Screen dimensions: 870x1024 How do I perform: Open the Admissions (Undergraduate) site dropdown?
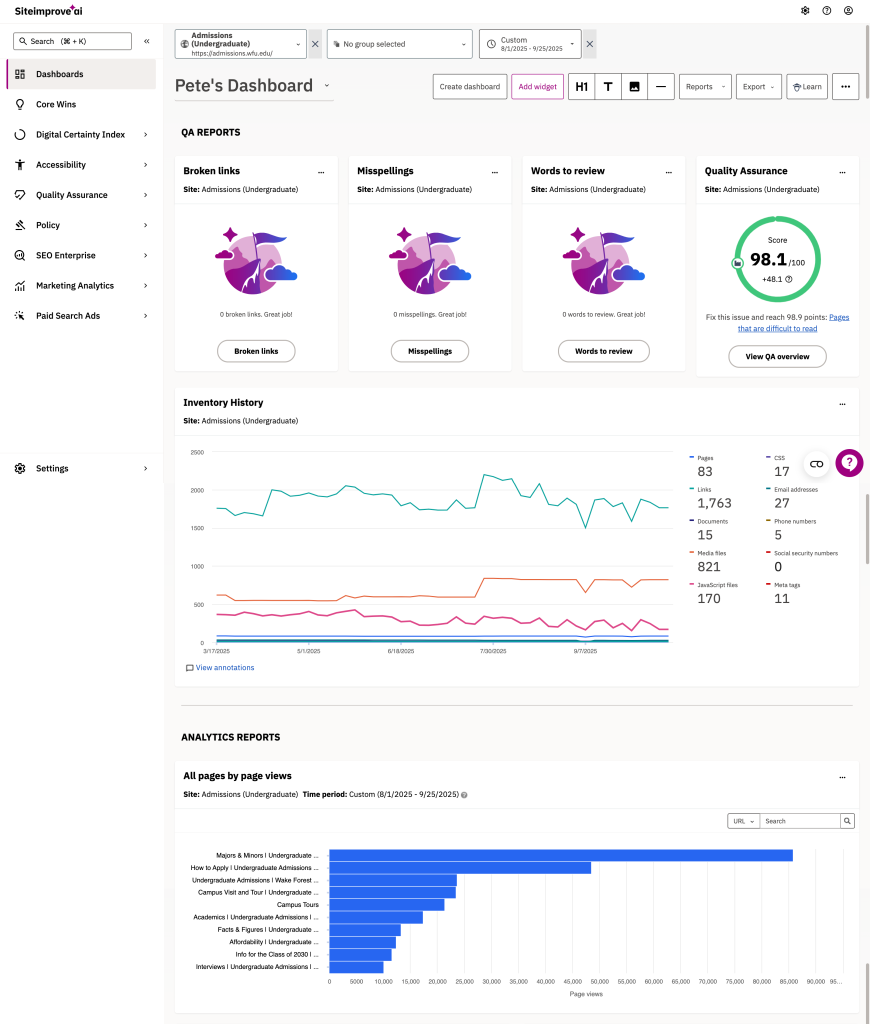240,44
